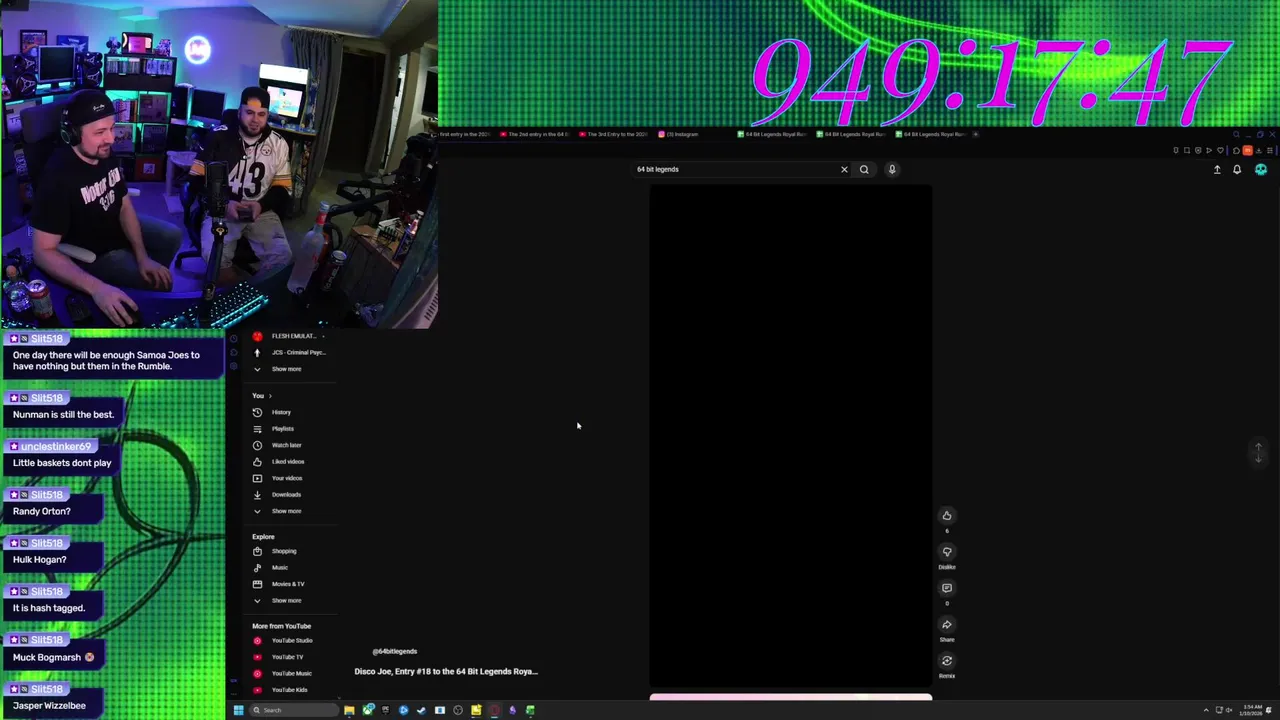Switch to the Instagram browser tab
This screenshot has height=720, width=1280.
pos(680,134)
